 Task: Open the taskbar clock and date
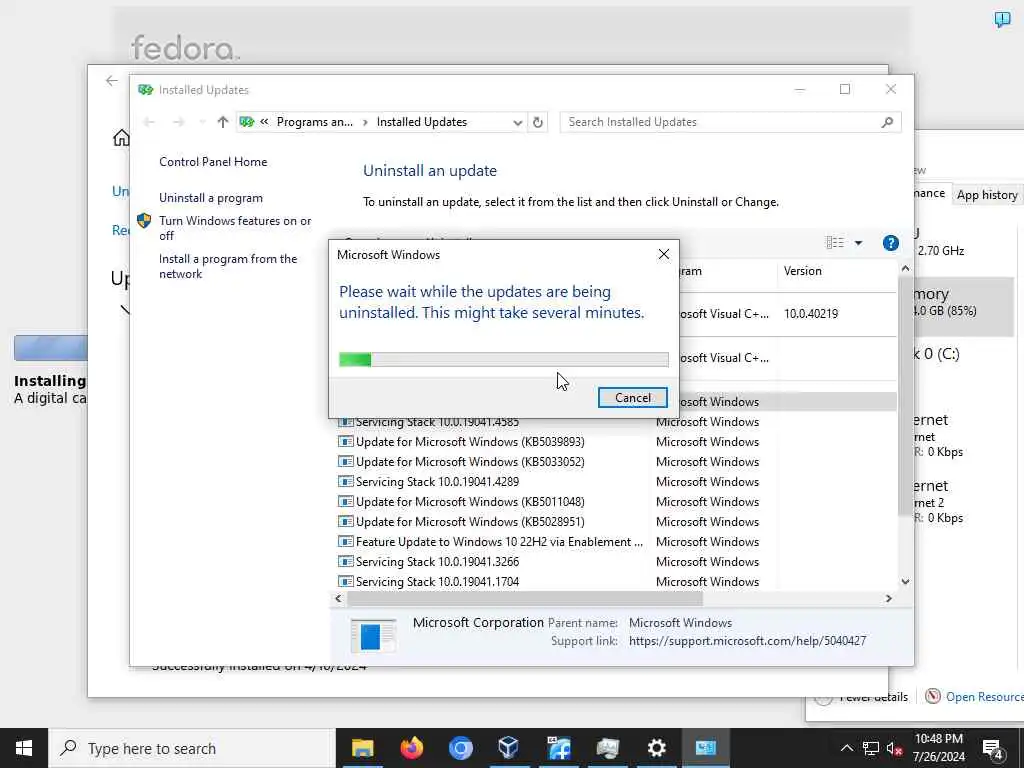click(938, 748)
